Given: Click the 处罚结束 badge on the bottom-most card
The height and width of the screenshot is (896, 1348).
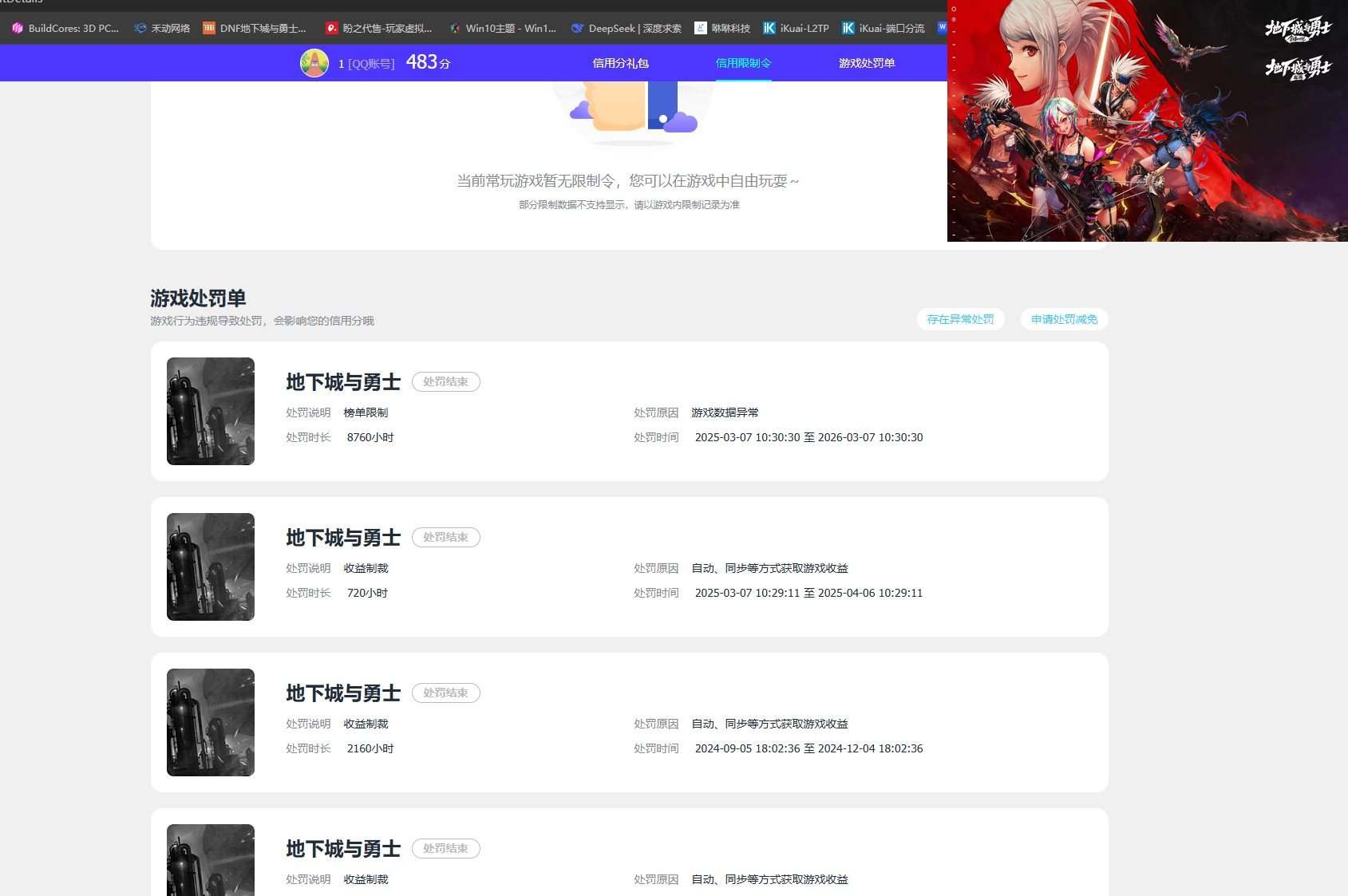Looking at the screenshot, I should (x=445, y=848).
